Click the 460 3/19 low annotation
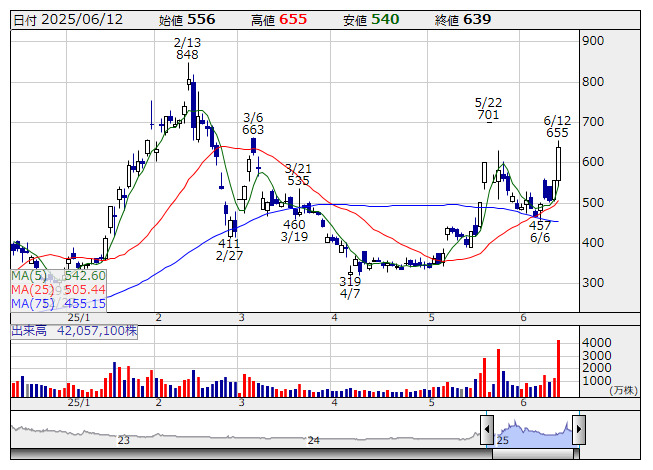This screenshot has width=653, height=470. pos(294,231)
